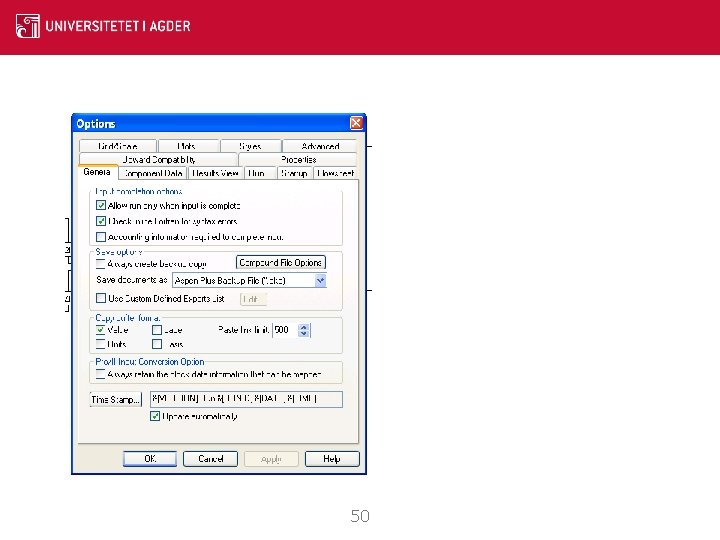Open the Component Data tab
This screenshot has width=720, height=540.
click(x=152, y=173)
